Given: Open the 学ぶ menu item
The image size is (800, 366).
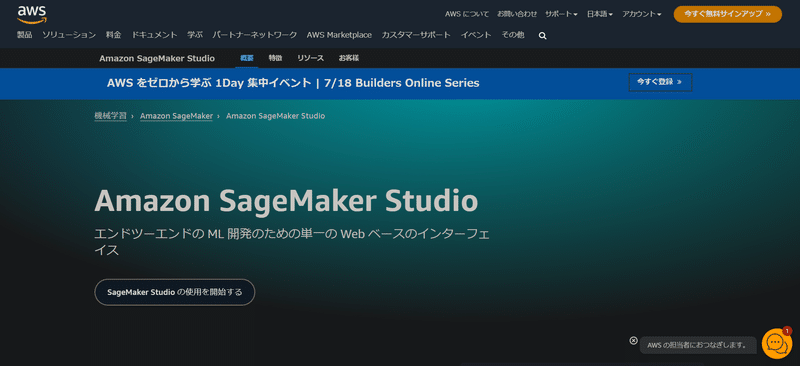Looking at the screenshot, I should point(195,35).
